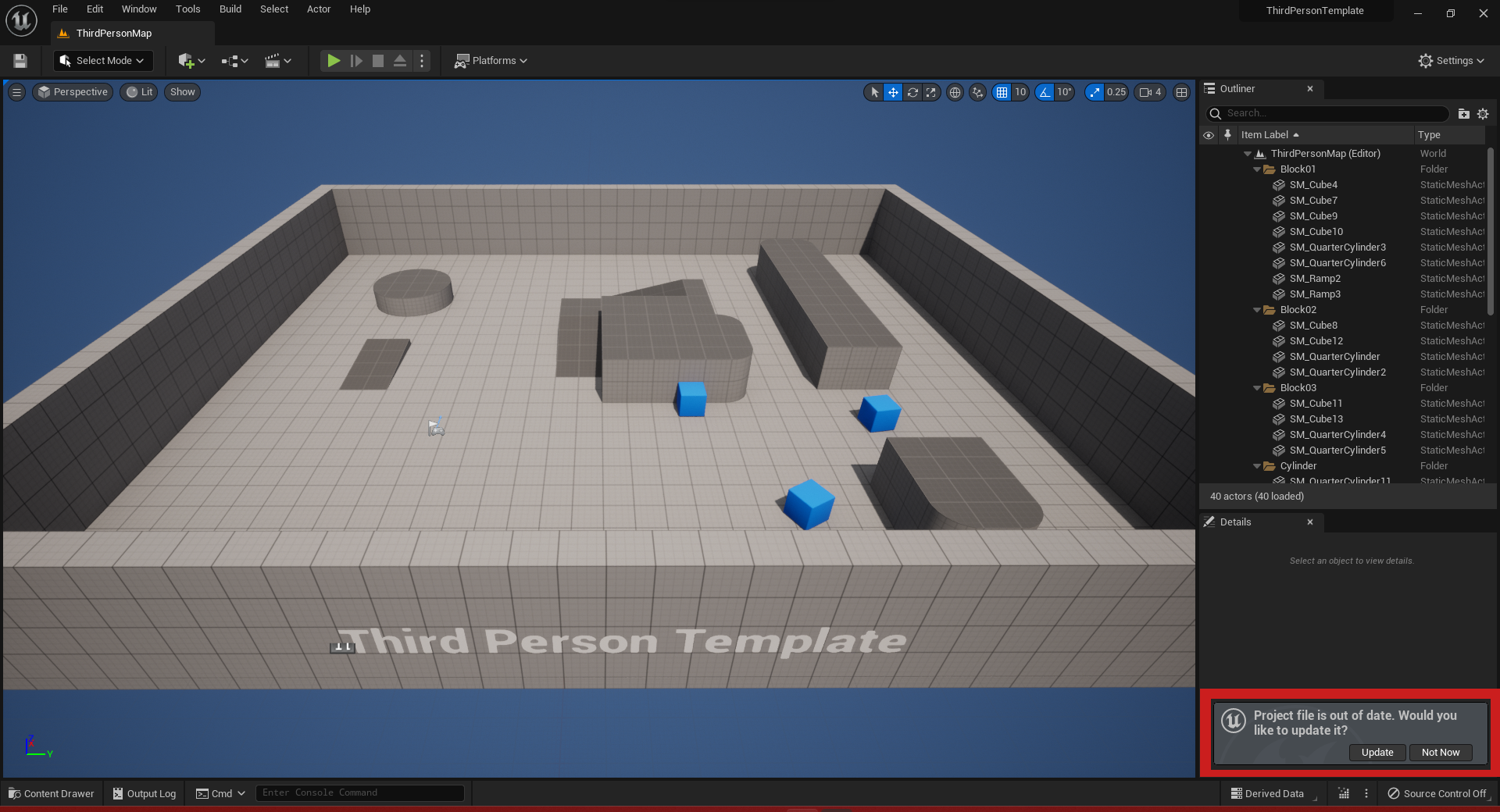Open the add content quick menu

(x=191, y=61)
